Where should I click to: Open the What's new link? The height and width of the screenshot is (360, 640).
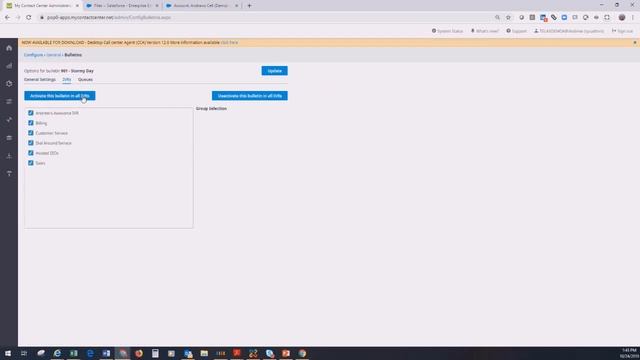484,31
